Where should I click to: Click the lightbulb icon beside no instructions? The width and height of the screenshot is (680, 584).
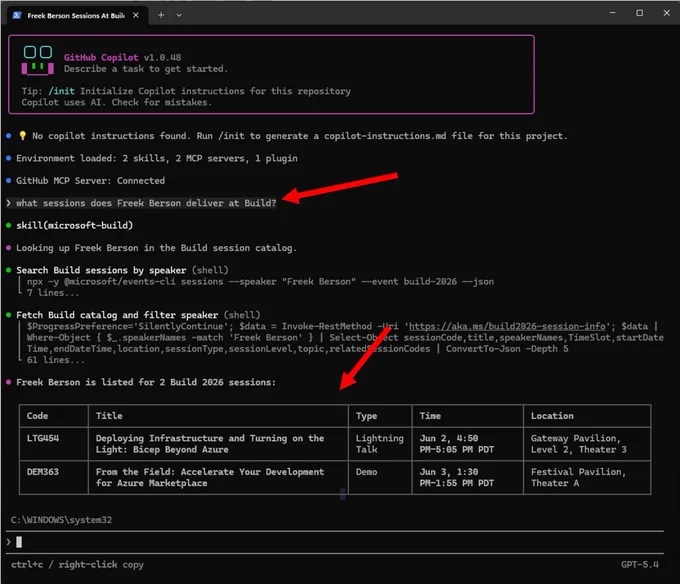click(23, 136)
